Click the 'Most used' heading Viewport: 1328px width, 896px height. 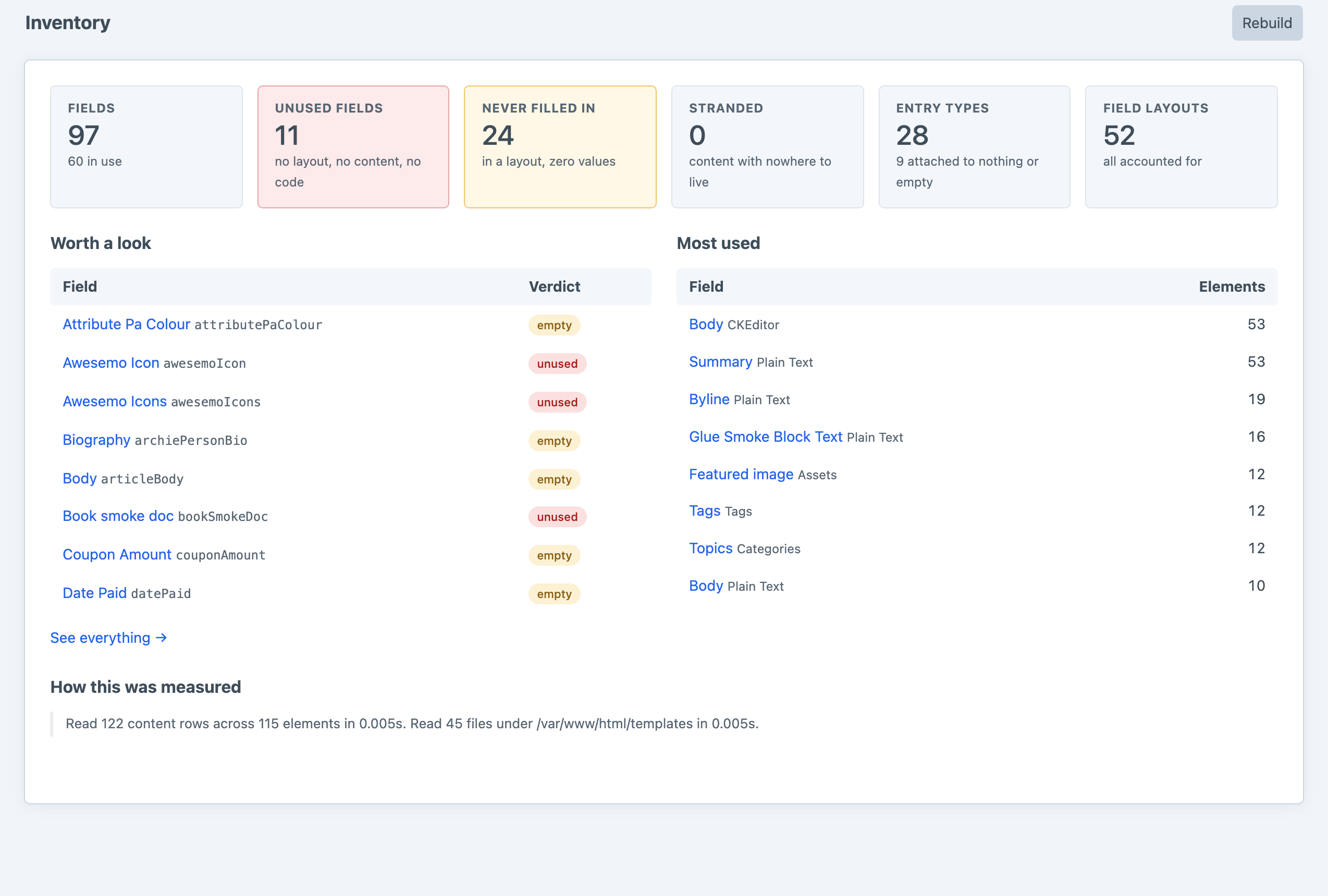pyautogui.click(x=718, y=243)
